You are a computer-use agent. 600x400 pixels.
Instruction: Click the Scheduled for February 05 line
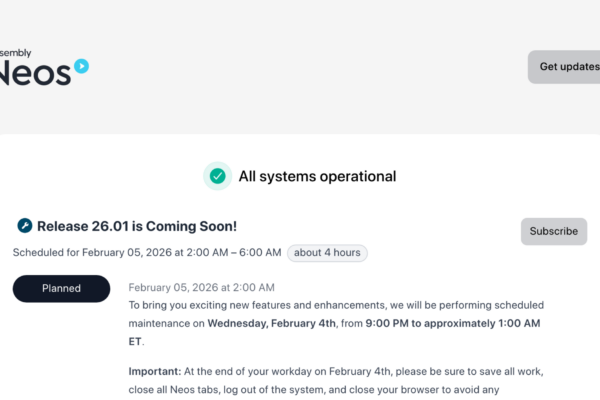pyautogui.click(x=147, y=252)
